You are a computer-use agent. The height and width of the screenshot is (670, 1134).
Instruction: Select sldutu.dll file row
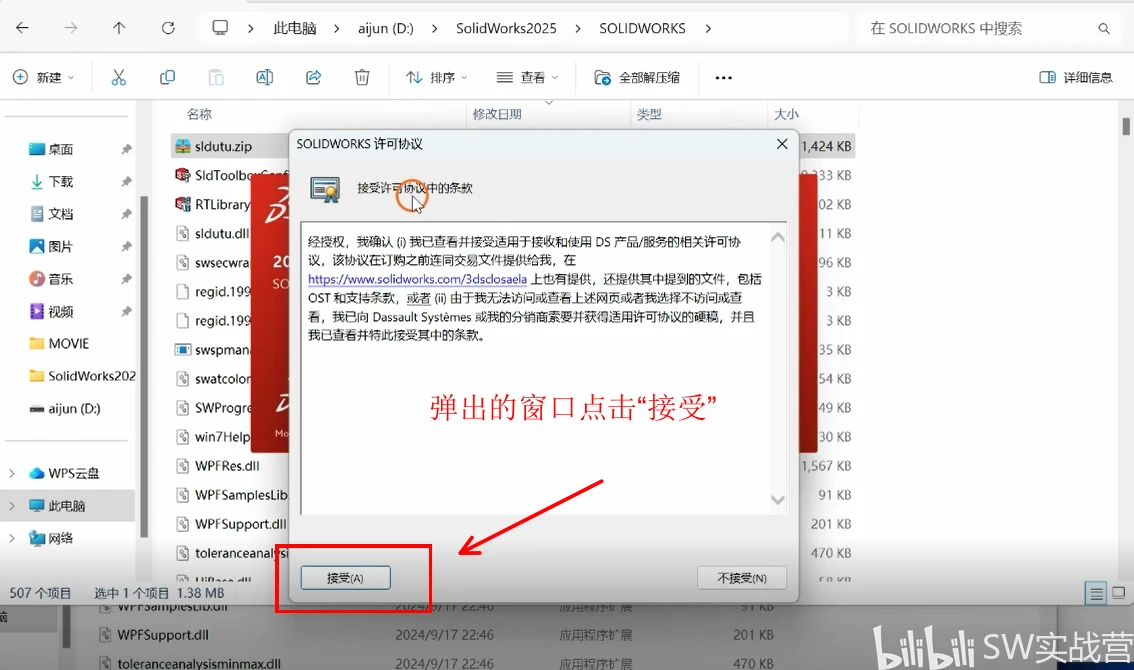pos(213,234)
